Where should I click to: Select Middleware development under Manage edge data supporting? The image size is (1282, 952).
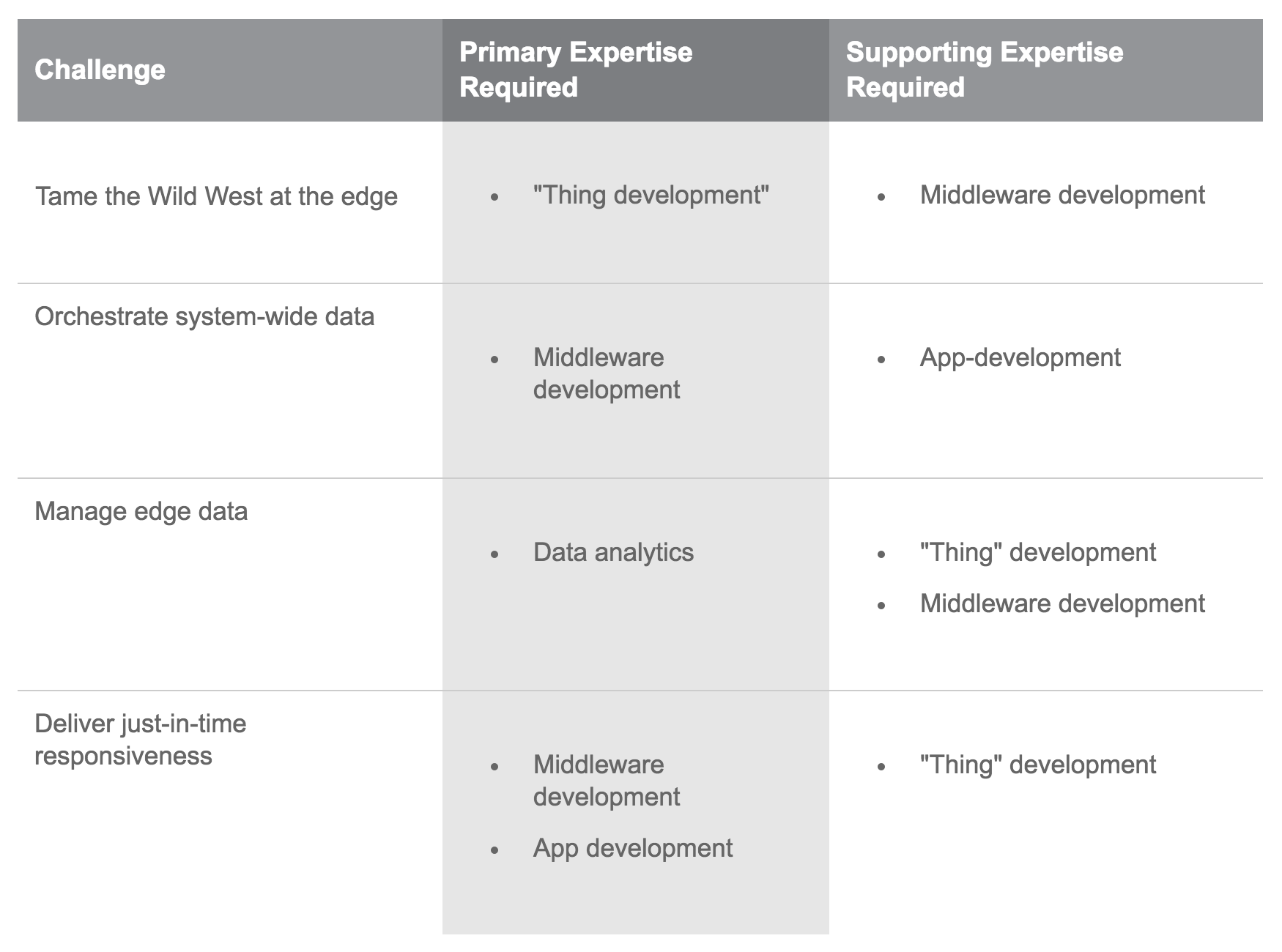[x=1062, y=603]
